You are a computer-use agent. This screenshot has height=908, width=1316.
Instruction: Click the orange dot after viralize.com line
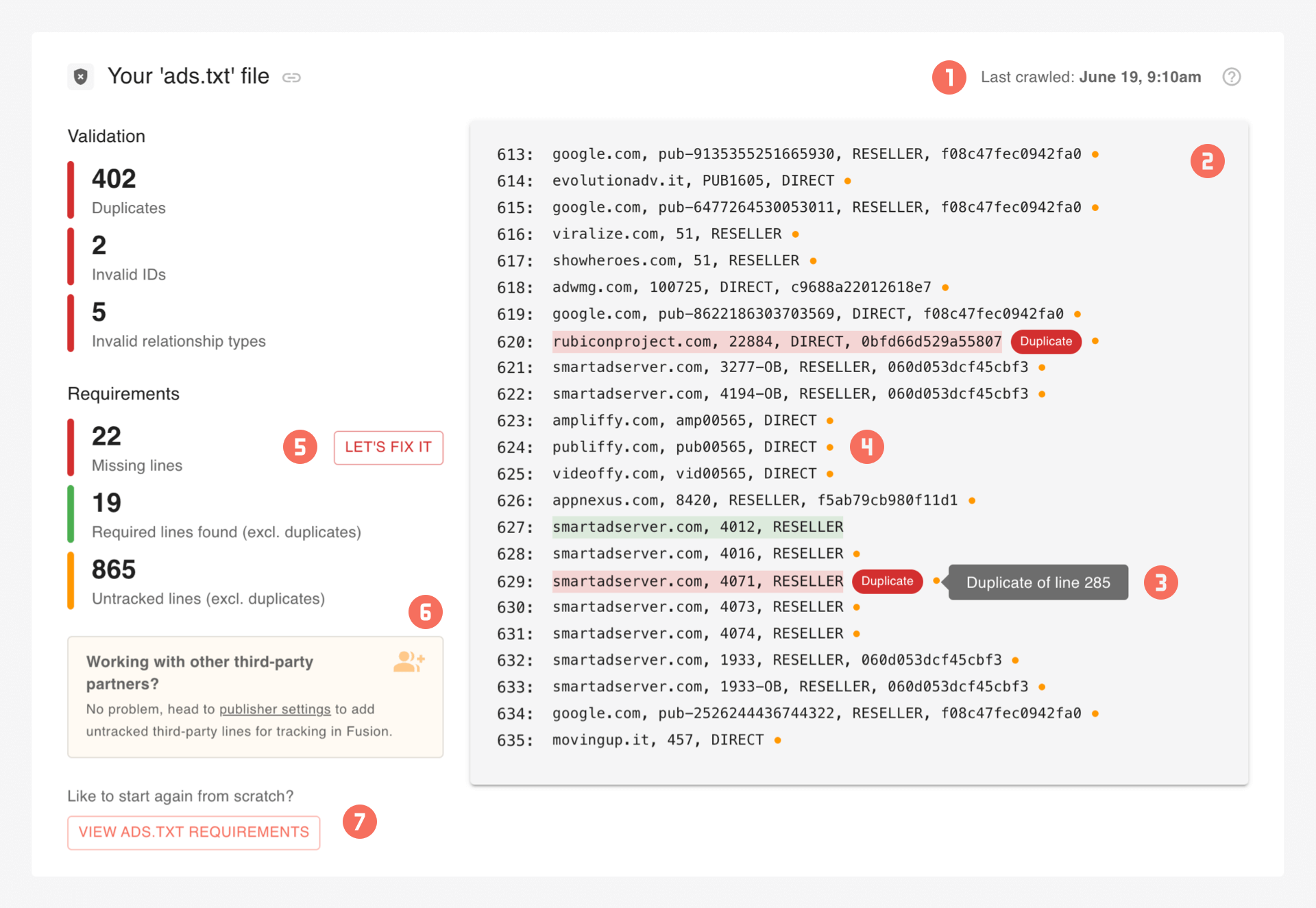795,234
